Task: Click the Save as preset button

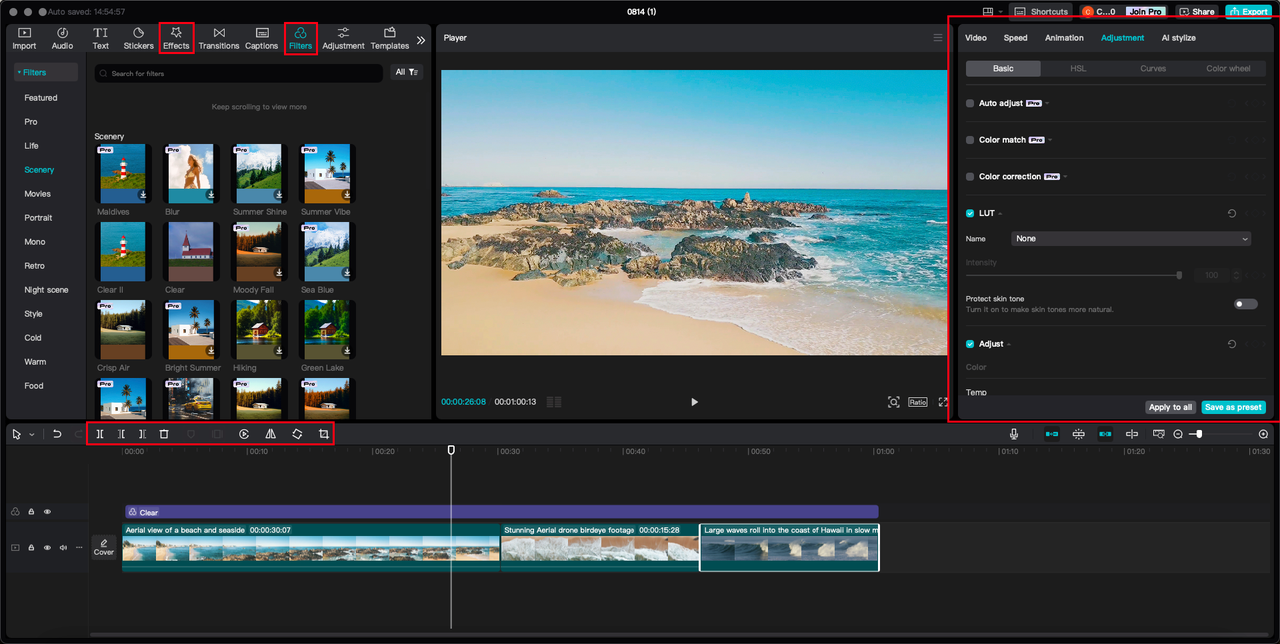Action: coord(1233,407)
